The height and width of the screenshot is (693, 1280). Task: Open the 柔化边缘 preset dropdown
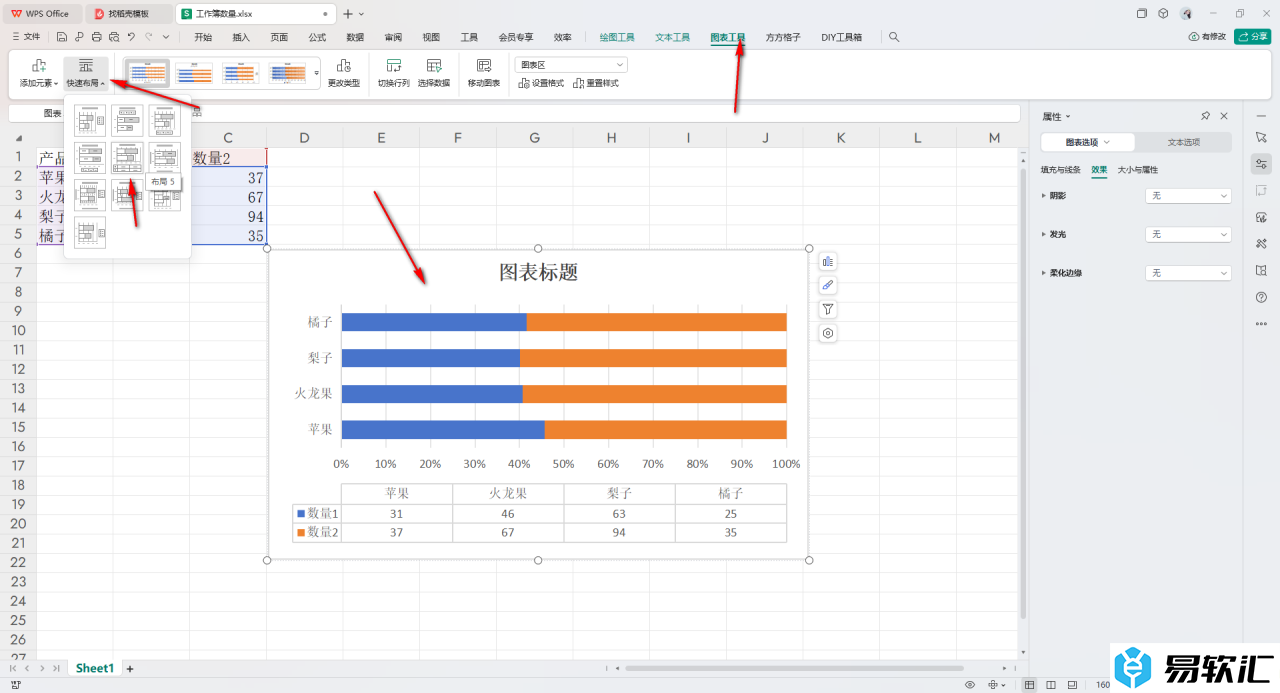click(x=1188, y=273)
